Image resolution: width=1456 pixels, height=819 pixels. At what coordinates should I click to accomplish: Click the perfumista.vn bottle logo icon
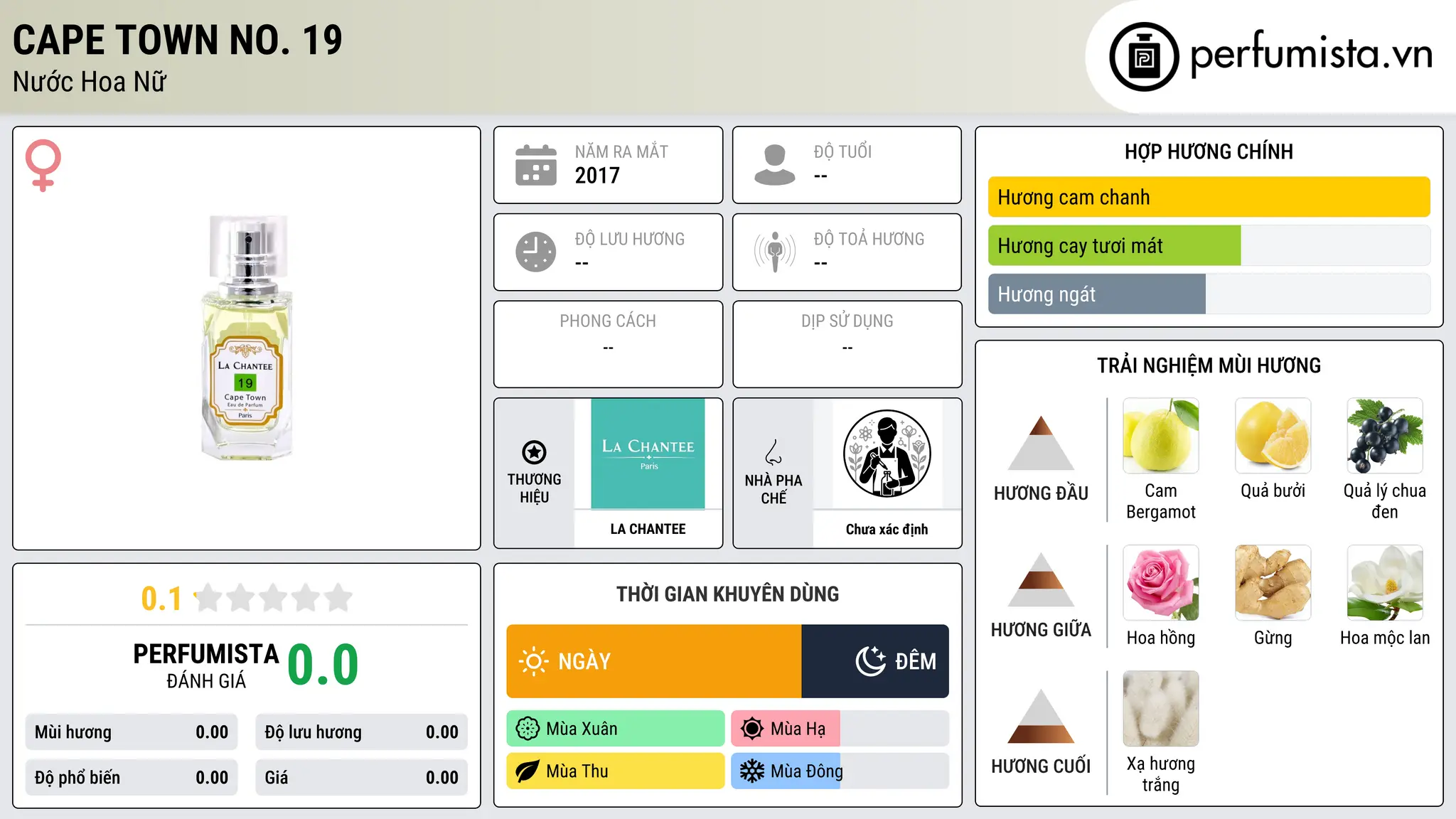point(1144,57)
